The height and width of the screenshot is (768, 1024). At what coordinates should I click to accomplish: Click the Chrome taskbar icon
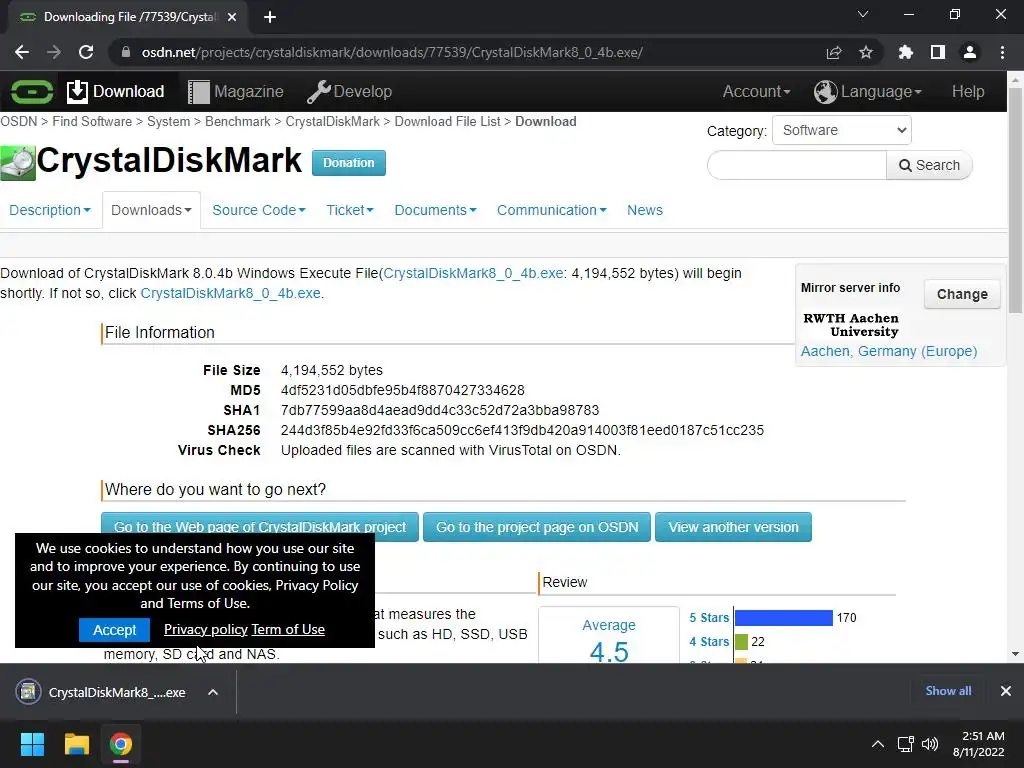121,744
